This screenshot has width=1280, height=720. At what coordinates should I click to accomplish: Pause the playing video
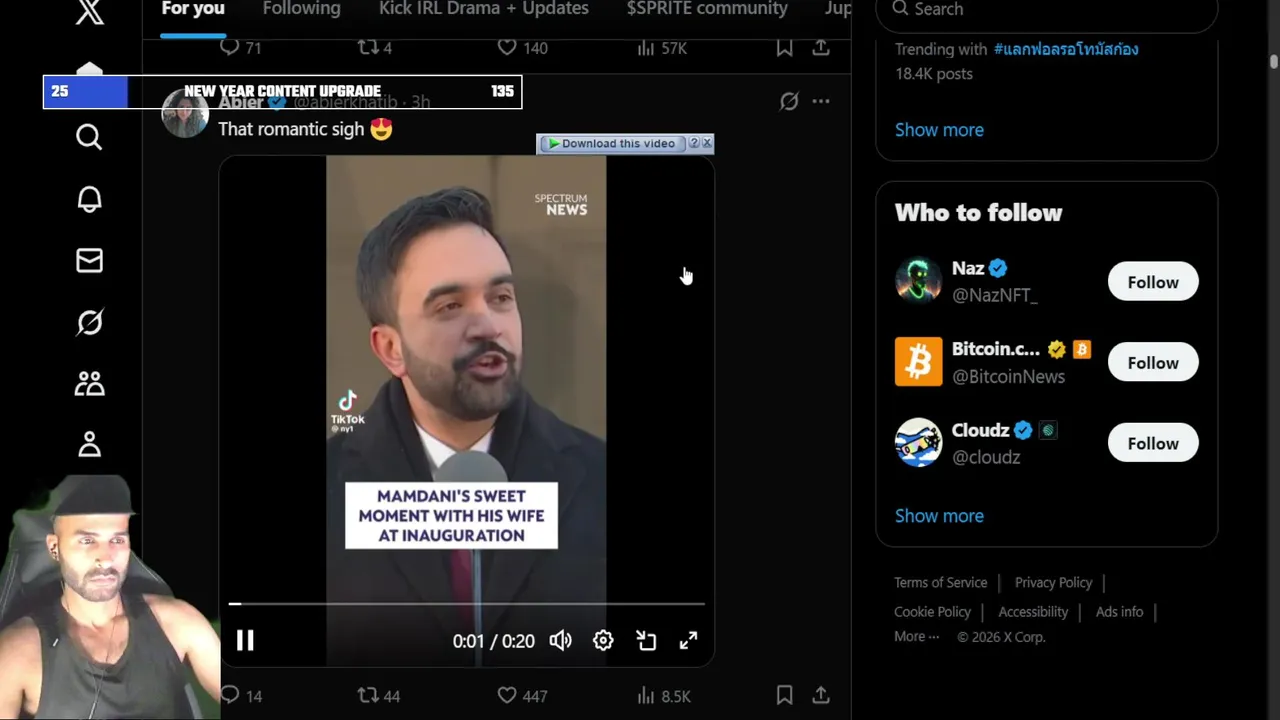click(x=245, y=641)
